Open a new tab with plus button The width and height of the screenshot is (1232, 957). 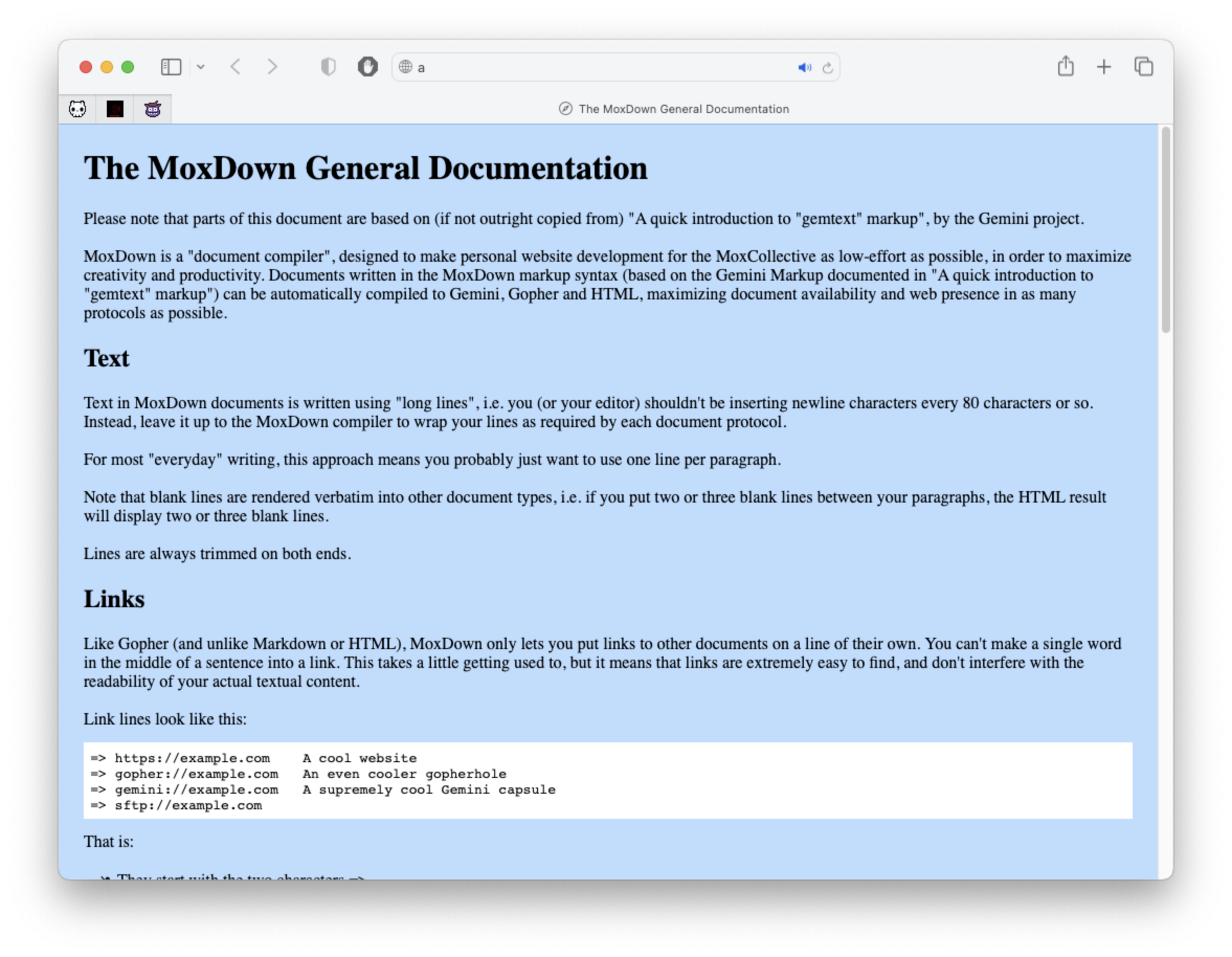1104,67
